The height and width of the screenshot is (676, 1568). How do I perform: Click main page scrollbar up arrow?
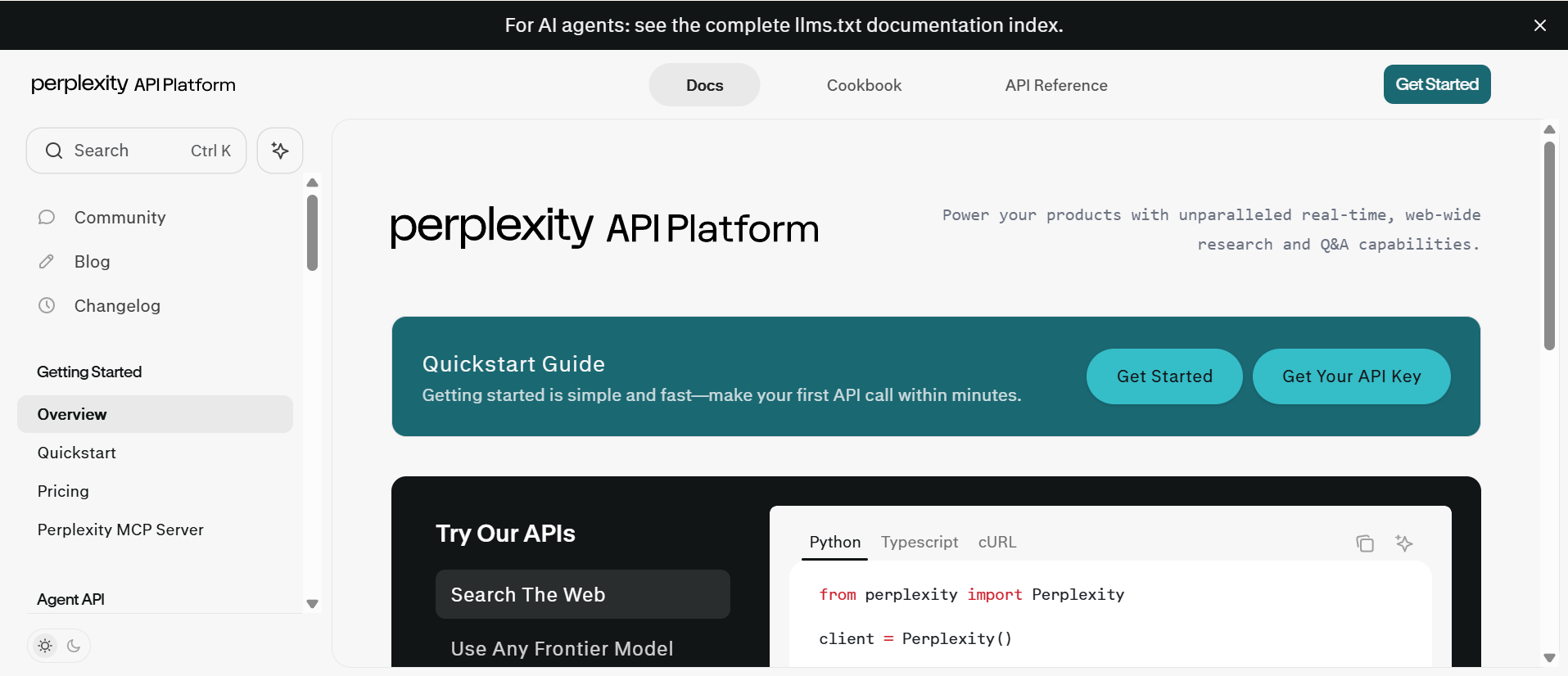tap(1549, 129)
